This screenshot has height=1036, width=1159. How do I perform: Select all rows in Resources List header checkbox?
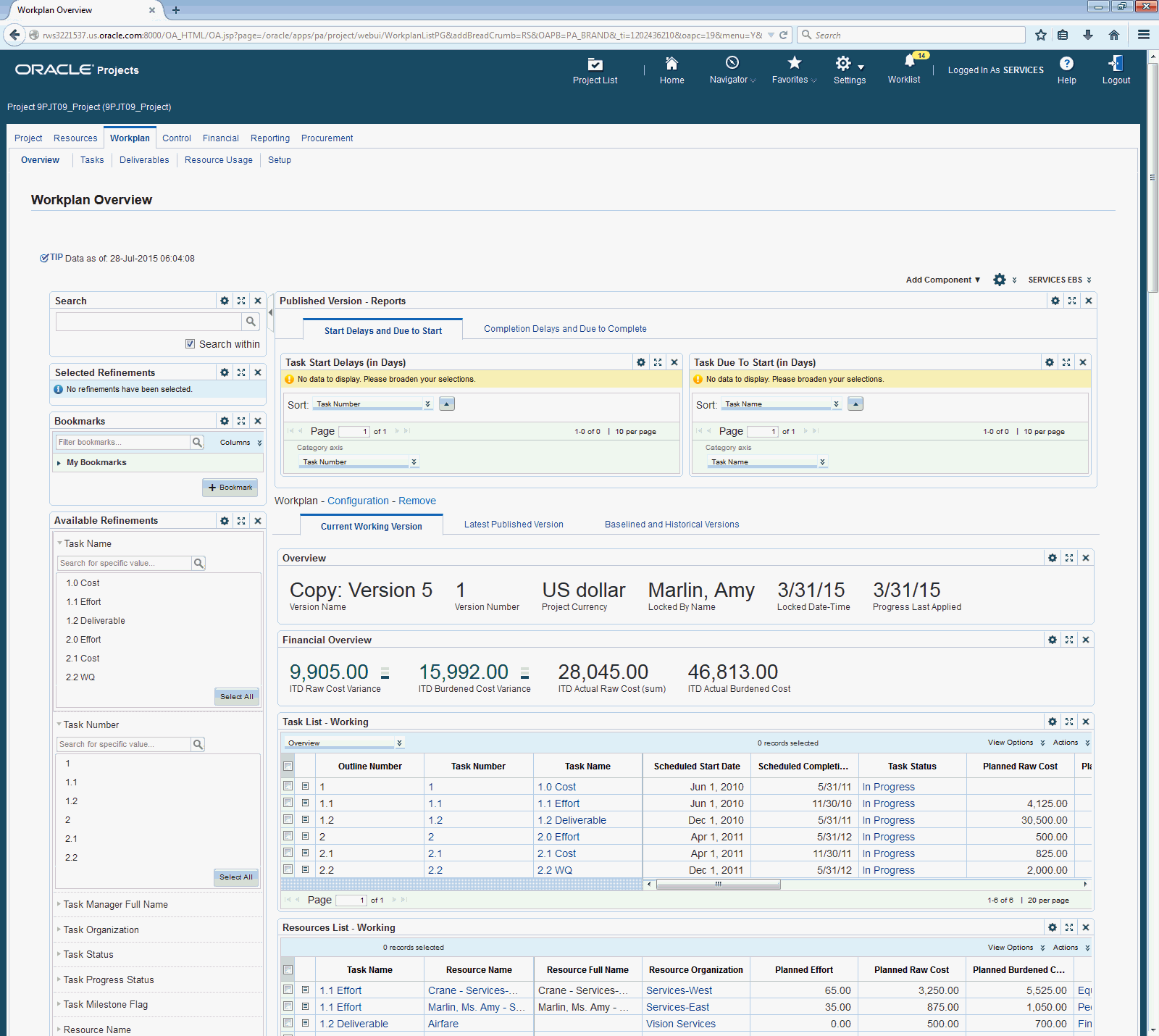[288, 970]
